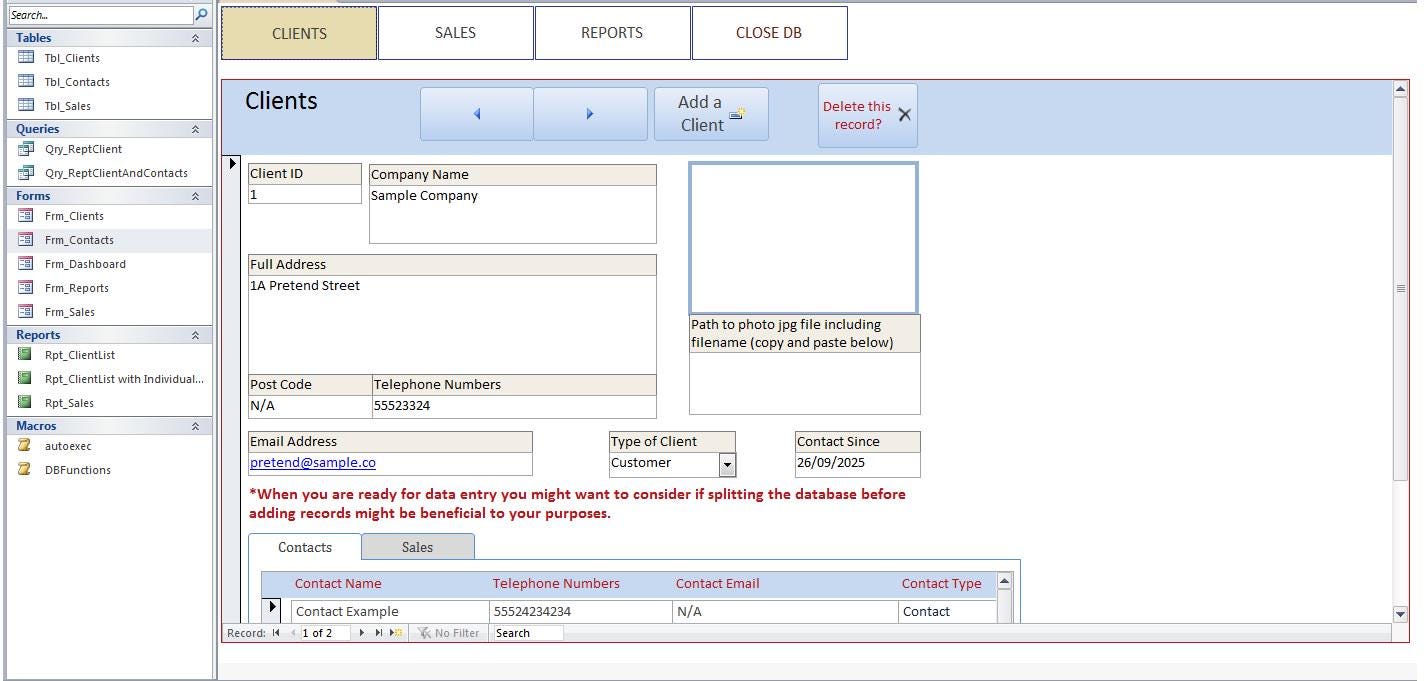Image resolution: width=1426 pixels, height=681 pixels.
Task: Click the form scroll down arrow
Action: click(x=1400, y=613)
